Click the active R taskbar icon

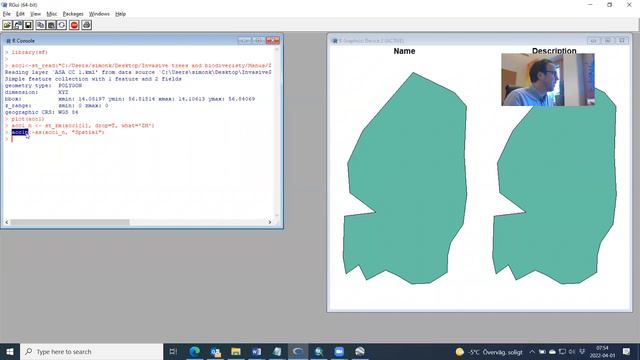pyautogui.click(x=298, y=351)
